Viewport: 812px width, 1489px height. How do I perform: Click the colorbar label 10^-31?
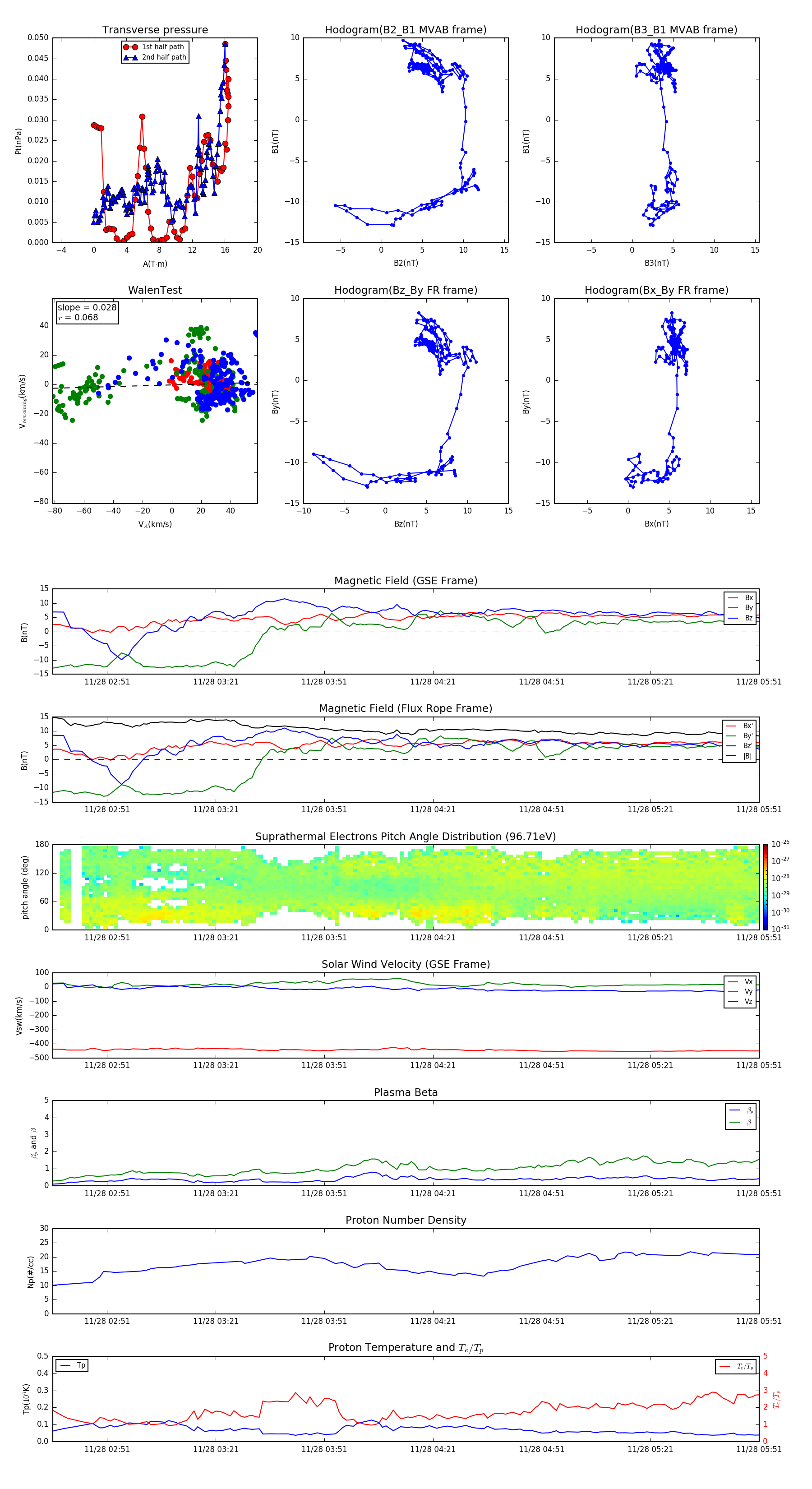(780, 929)
